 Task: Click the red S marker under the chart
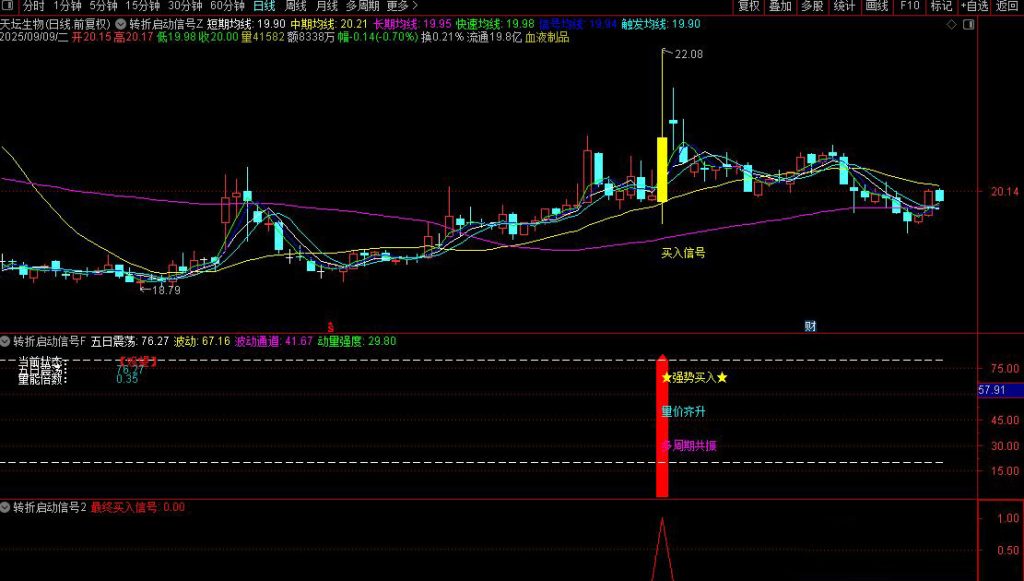coord(331,326)
